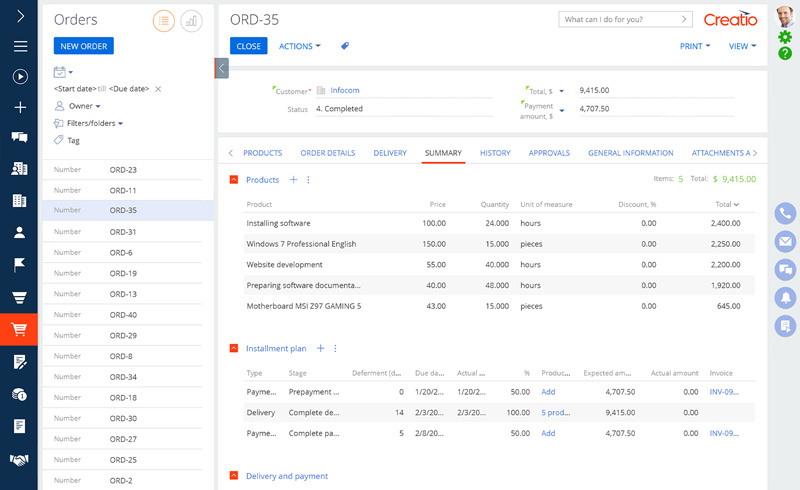The image size is (800, 490).
Task: Click green settings gear icon
Action: tap(785, 37)
